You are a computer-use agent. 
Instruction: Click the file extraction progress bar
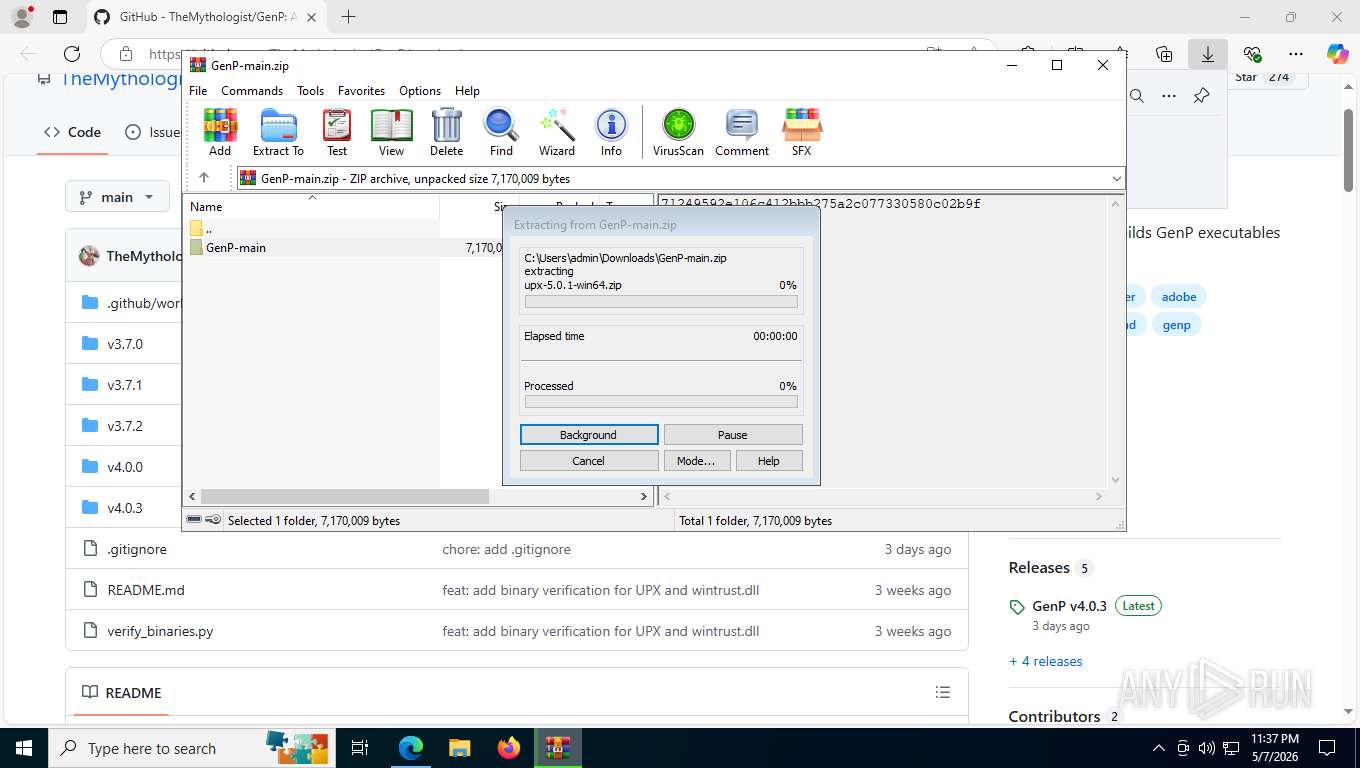click(x=661, y=302)
